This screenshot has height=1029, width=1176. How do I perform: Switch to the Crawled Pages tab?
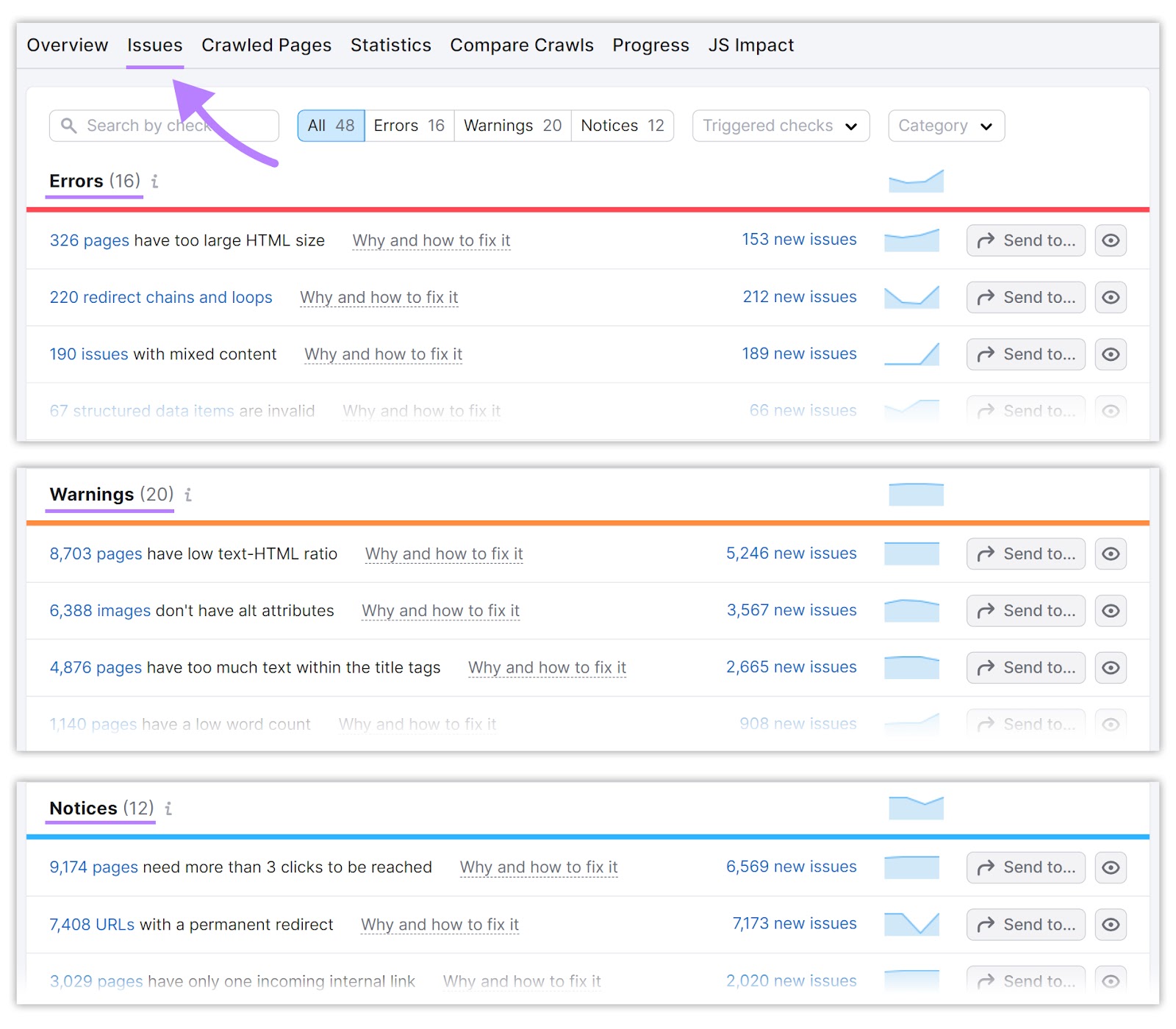click(x=266, y=45)
